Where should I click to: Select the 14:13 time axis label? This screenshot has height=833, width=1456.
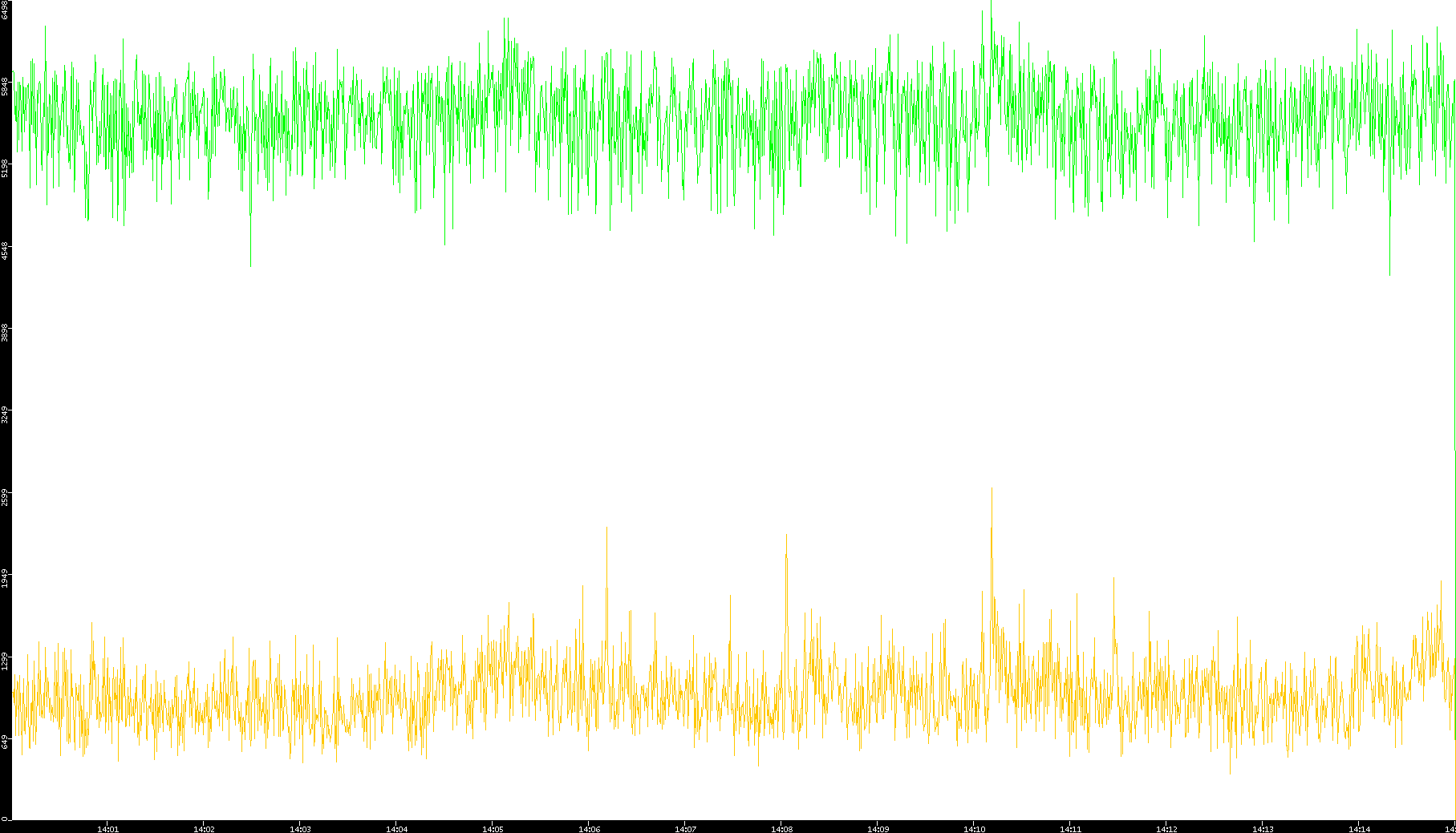(x=1263, y=829)
